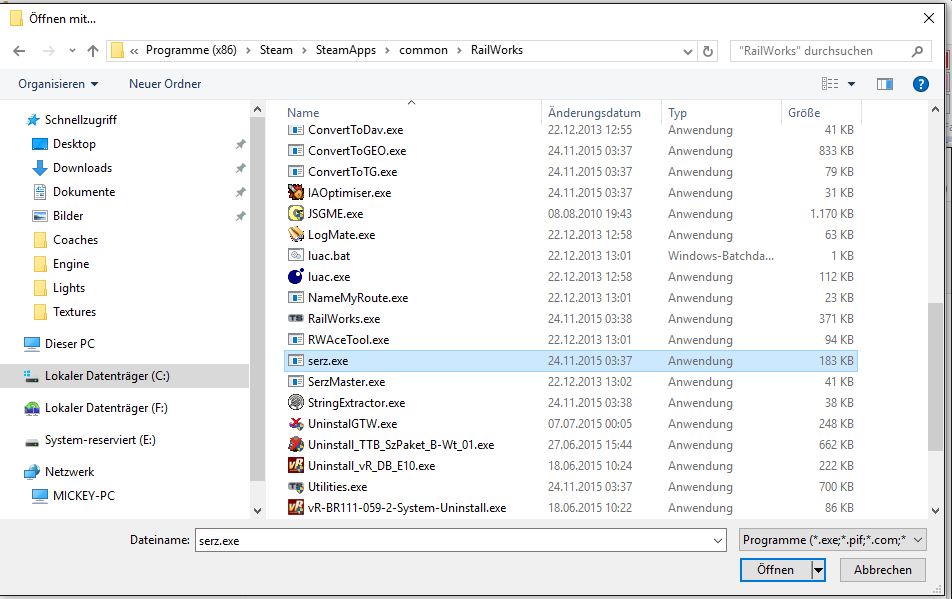Click the JSGME.exe file icon

296,214
